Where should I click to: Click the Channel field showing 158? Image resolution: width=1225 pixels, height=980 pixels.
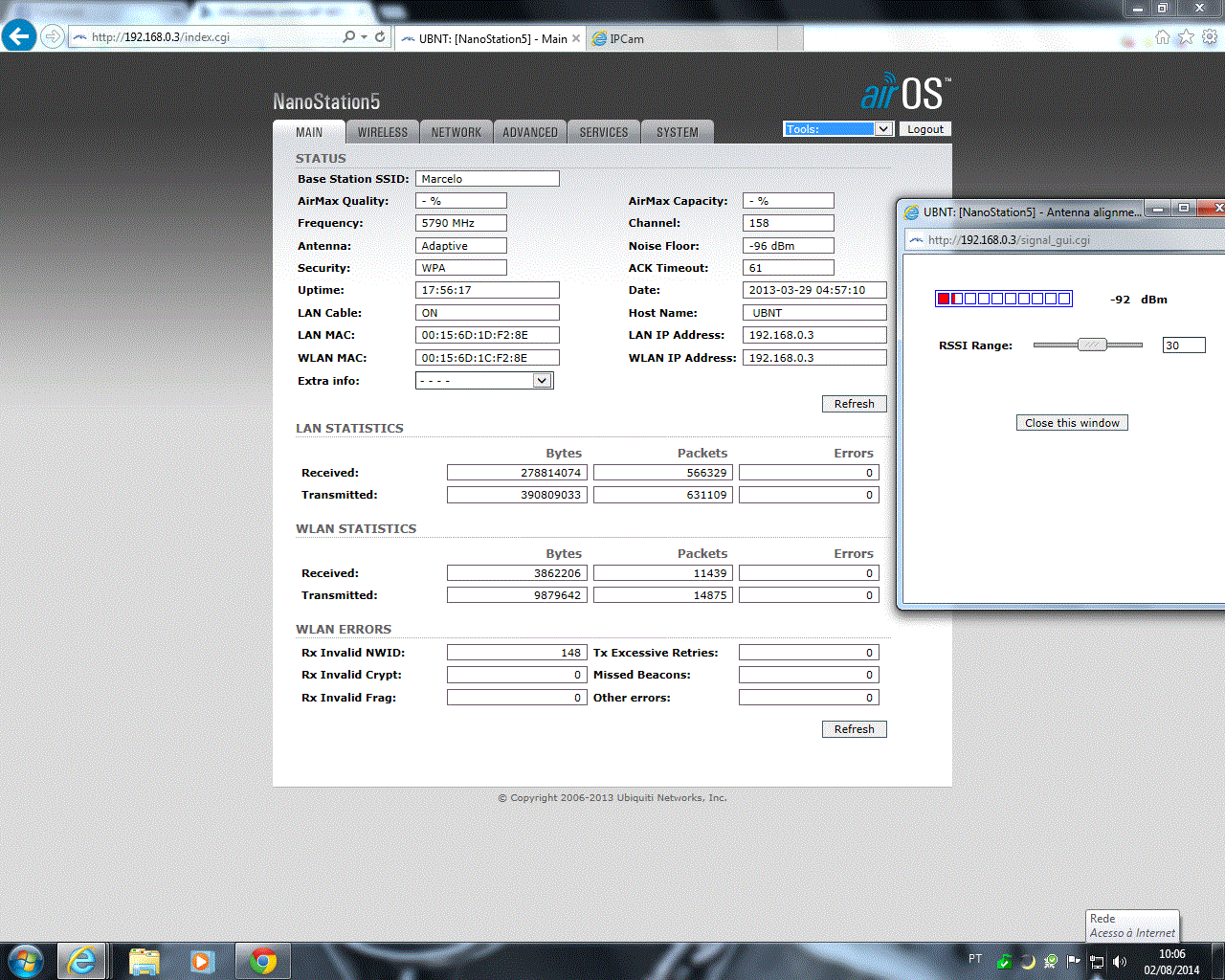789,223
